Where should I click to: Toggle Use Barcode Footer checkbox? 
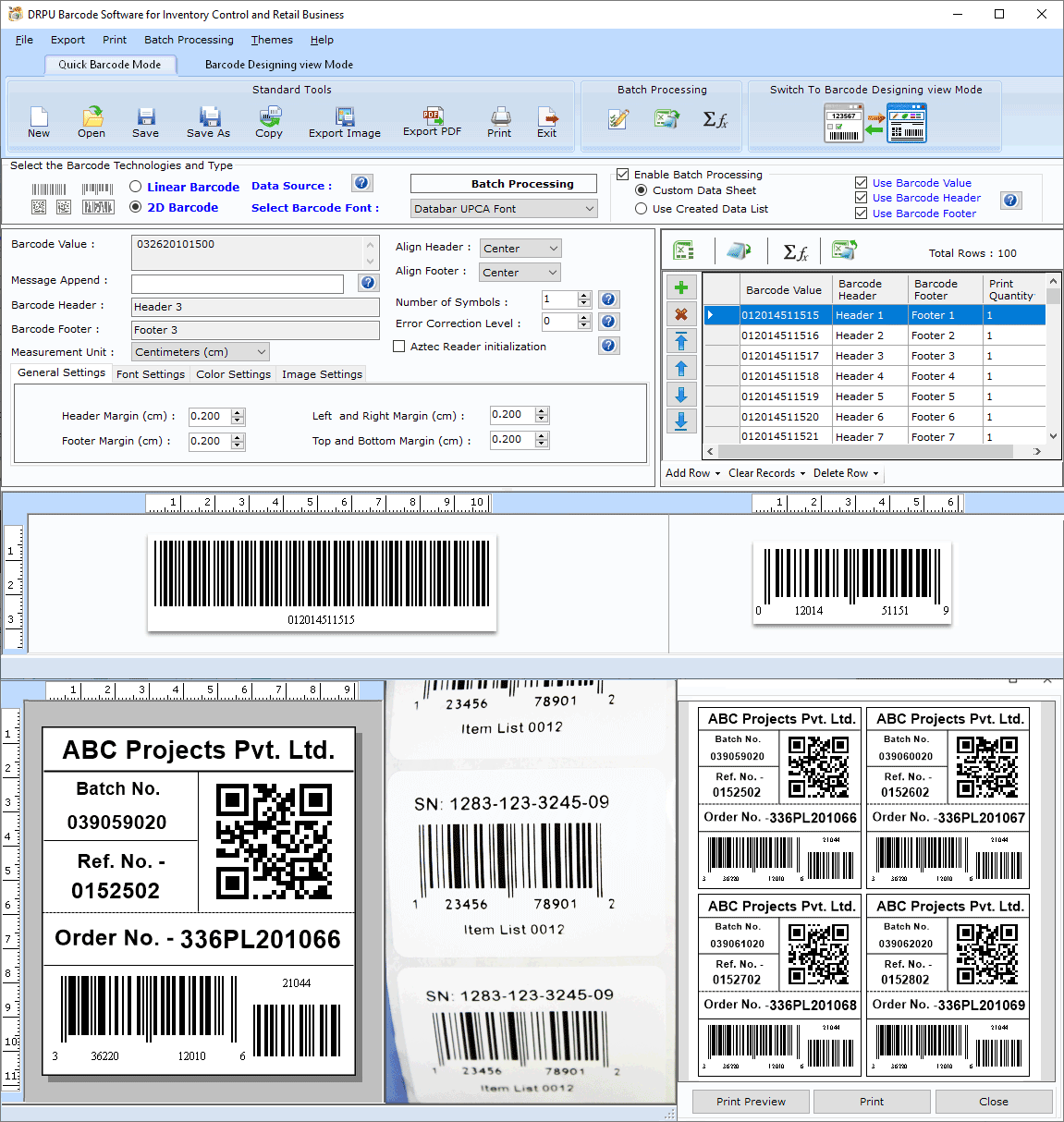coord(861,213)
